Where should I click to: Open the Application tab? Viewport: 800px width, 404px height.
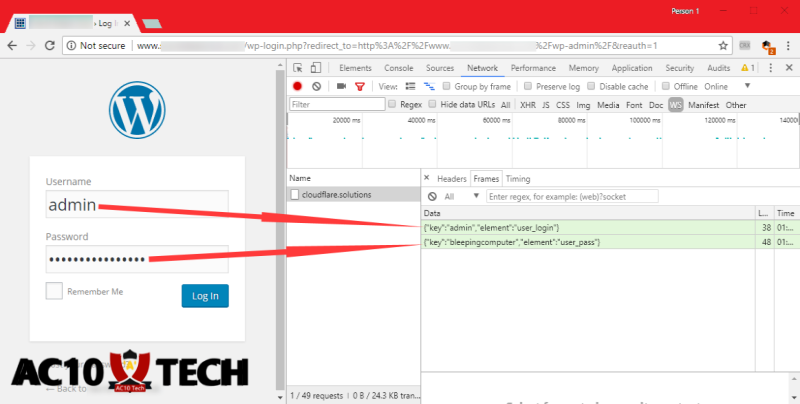632,68
